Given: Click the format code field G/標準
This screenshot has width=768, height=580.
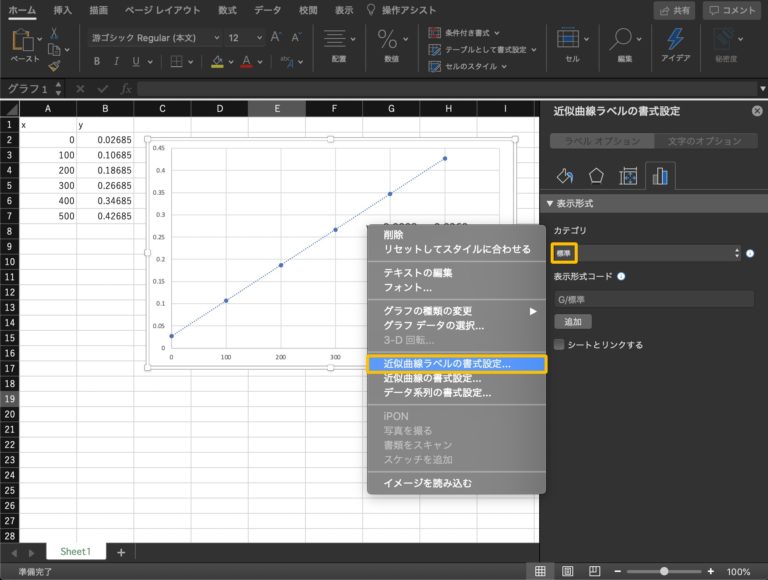Looking at the screenshot, I should (x=654, y=299).
